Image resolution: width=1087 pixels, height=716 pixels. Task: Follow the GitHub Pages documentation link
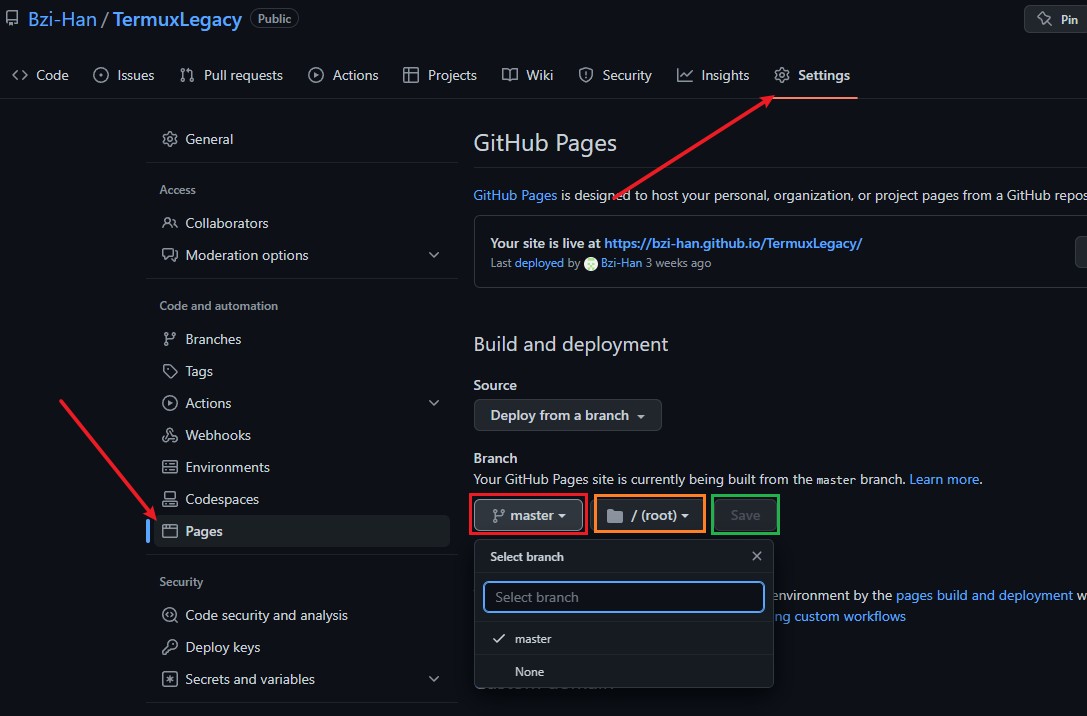click(x=515, y=195)
